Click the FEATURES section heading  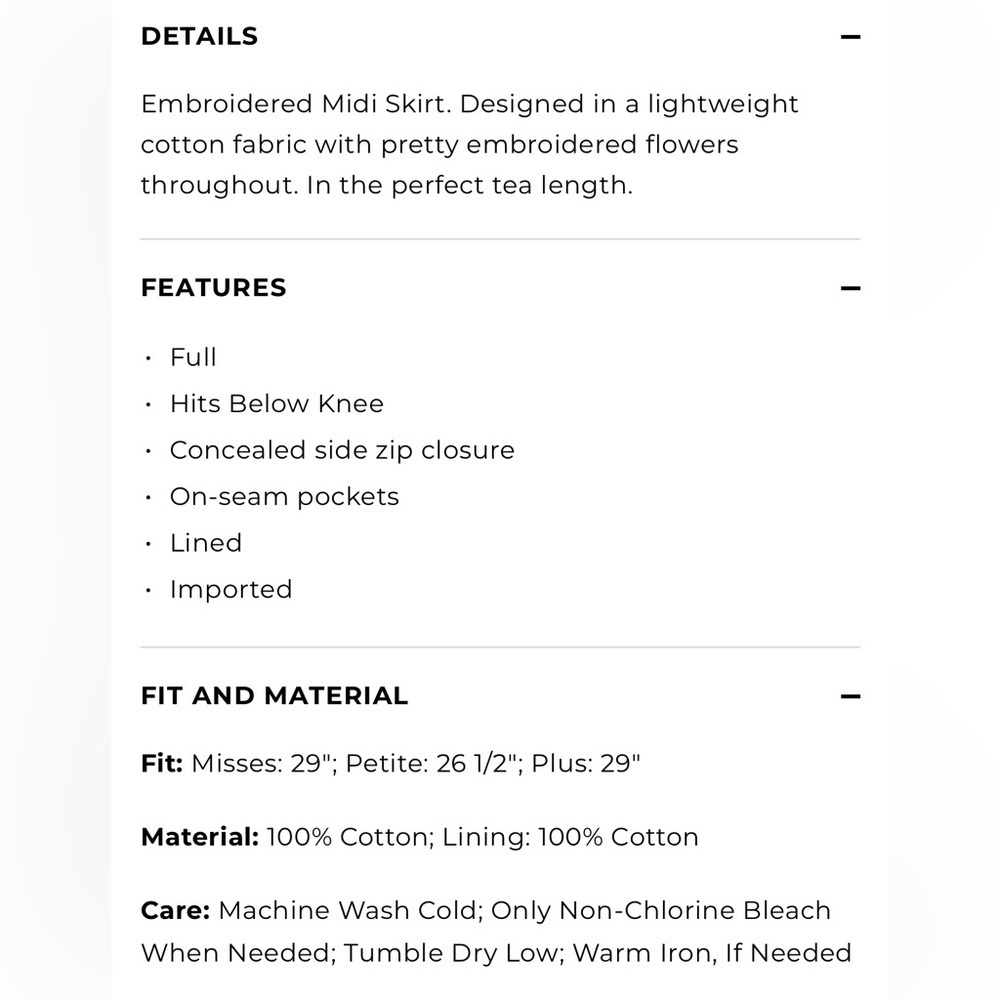[x=214, y=288]
